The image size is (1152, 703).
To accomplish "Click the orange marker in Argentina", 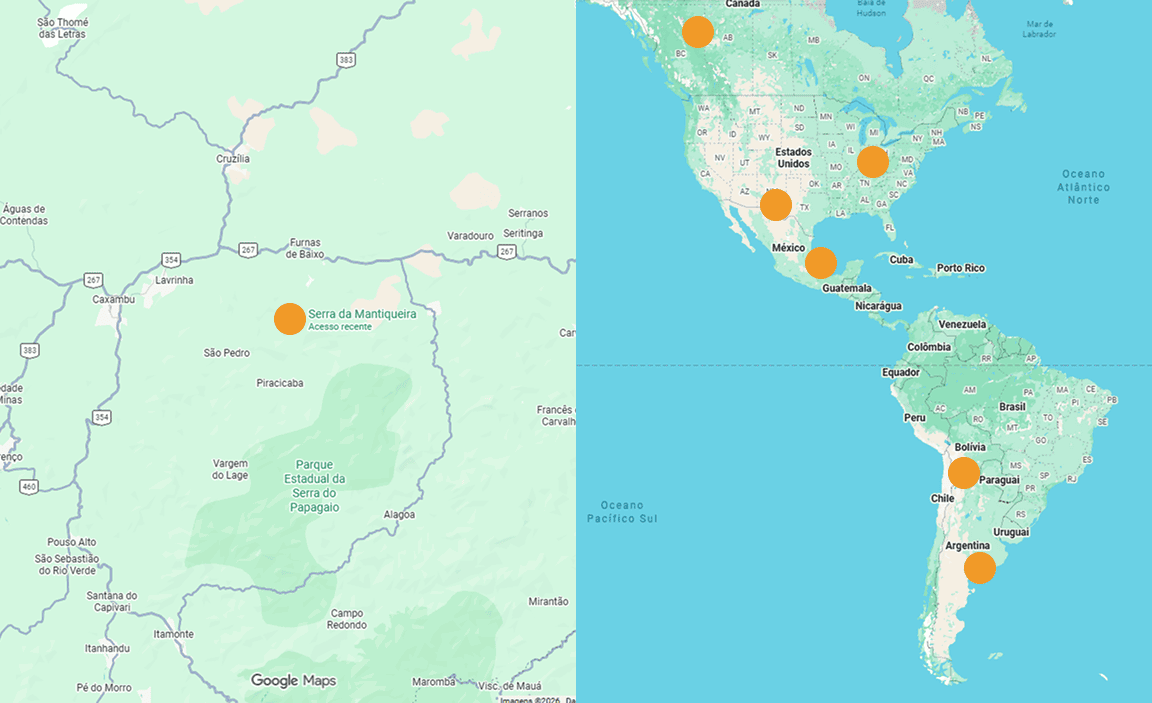I will coord(979,568).
